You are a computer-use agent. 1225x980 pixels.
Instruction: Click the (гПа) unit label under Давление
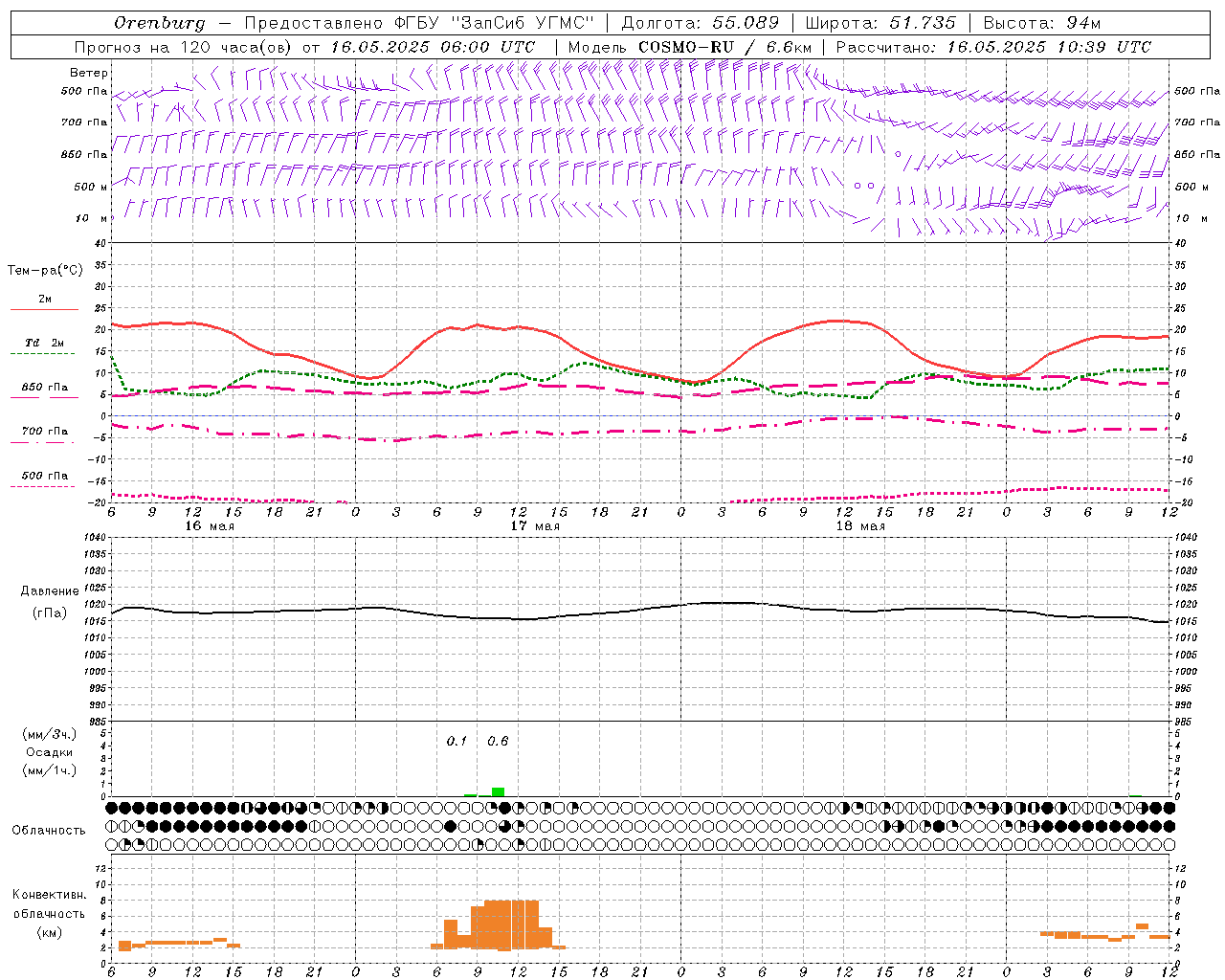pos(50,612)
